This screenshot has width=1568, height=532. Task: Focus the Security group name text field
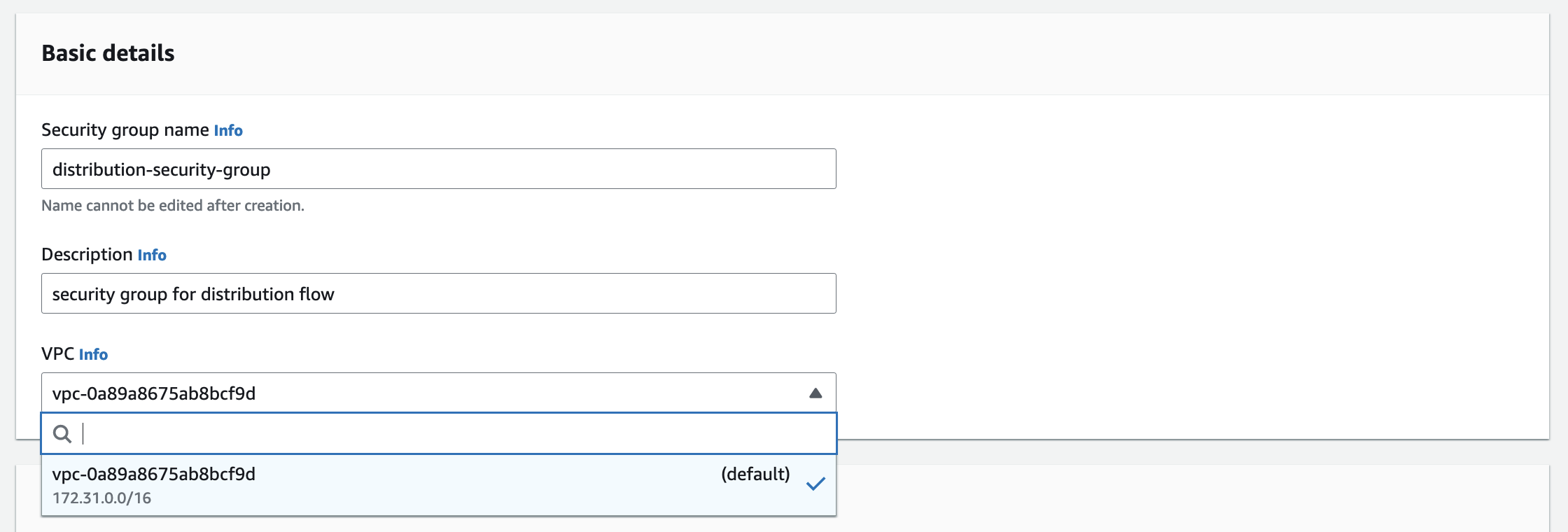[438, 169]
